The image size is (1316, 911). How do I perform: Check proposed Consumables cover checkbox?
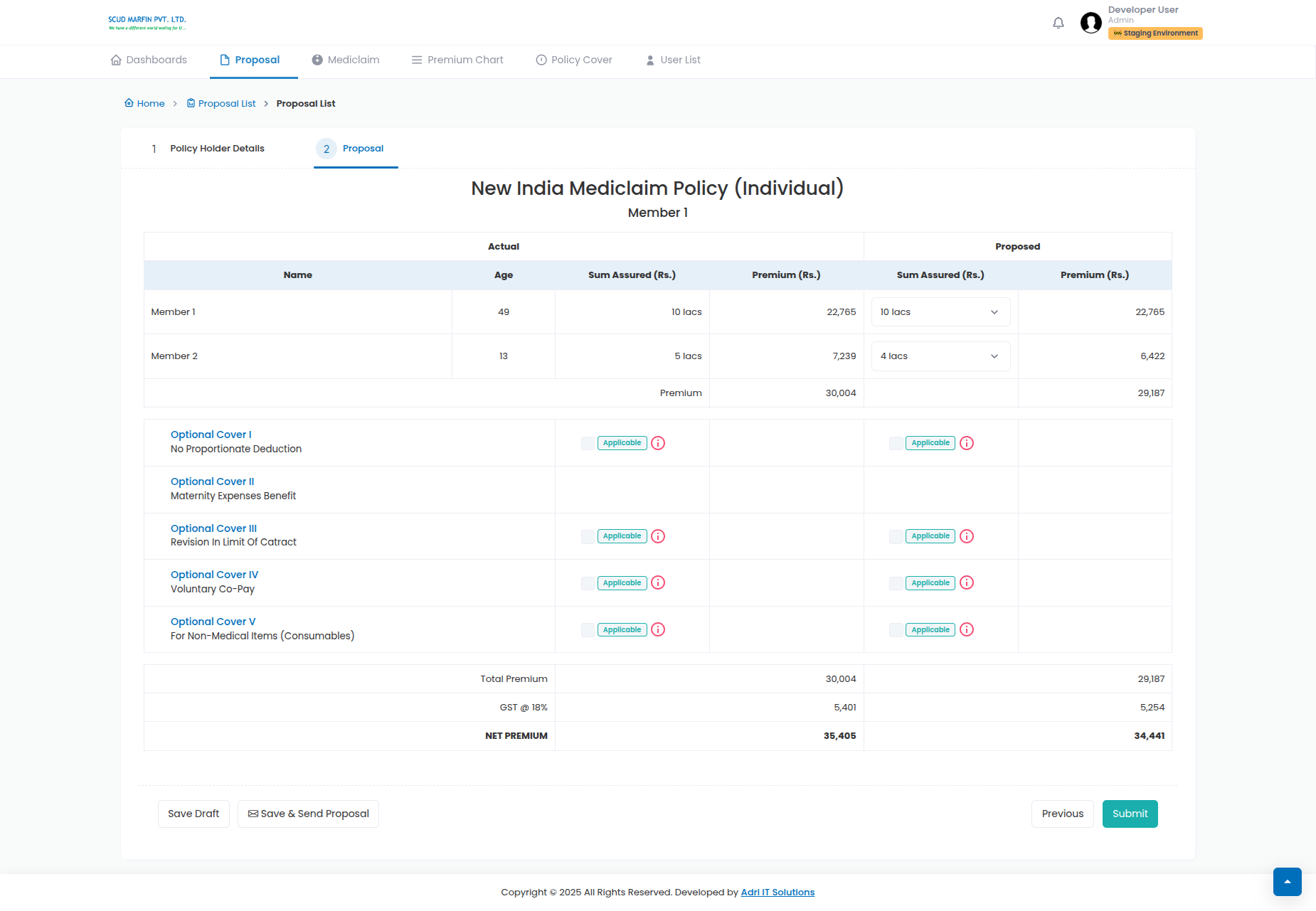(x=896, y=630)
